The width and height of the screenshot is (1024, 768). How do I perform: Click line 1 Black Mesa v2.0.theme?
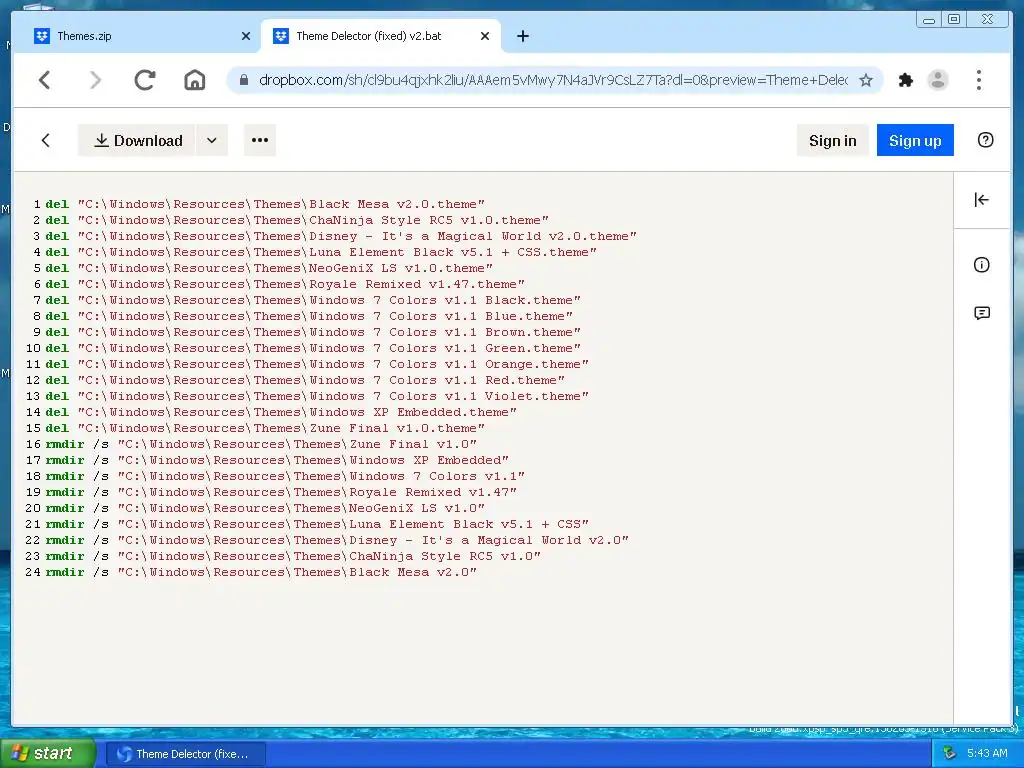(265, 204)
